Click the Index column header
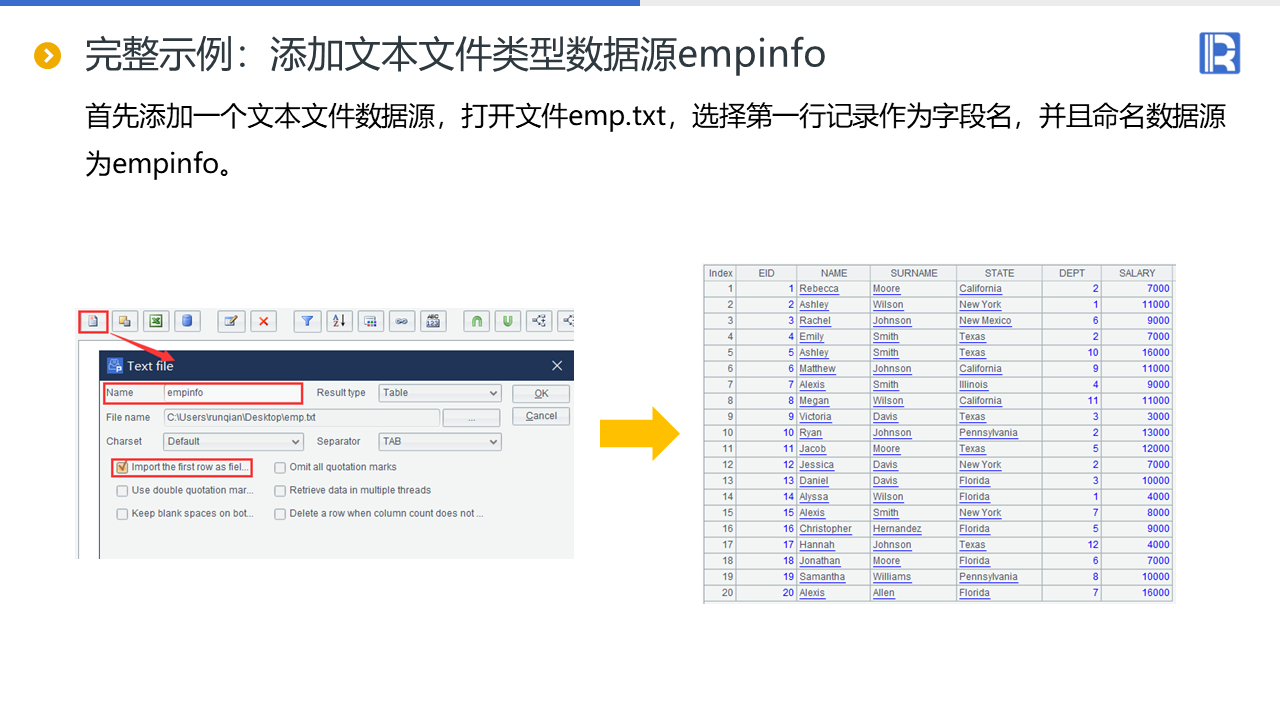Image resolution: width=1280 pixels, height=720 pixels. tap(721, 273)
